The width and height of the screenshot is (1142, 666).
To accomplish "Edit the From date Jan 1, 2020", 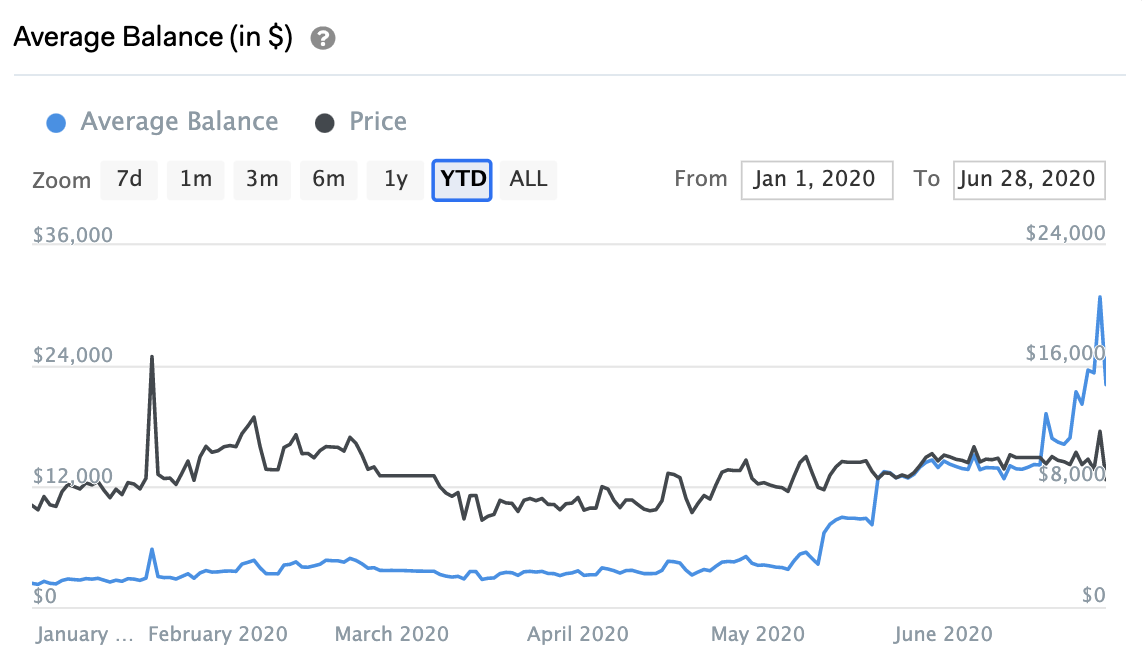I will pos(816,180).
